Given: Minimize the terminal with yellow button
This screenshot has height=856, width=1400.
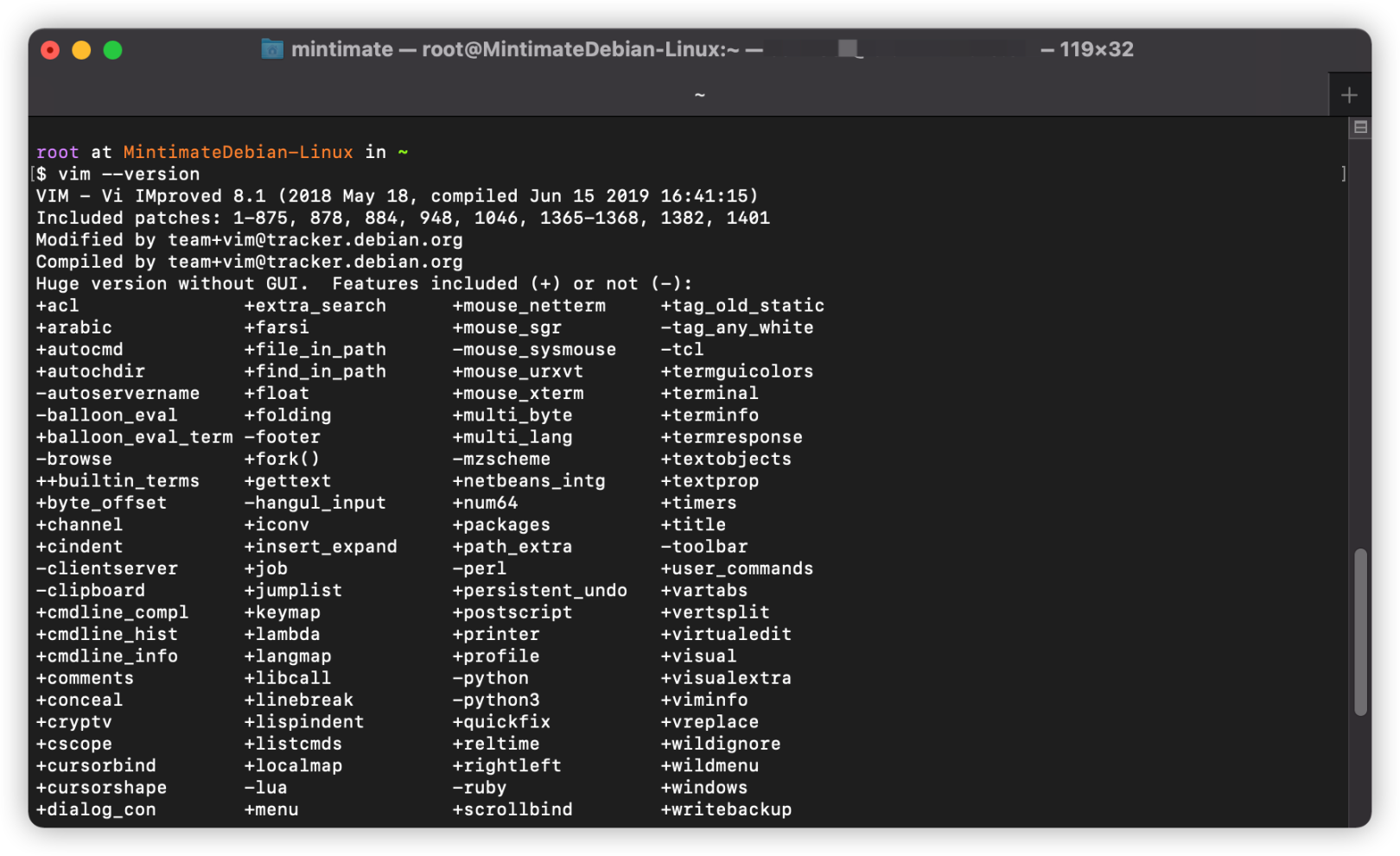Looking at the screenshot, I should tap(81, 50).
